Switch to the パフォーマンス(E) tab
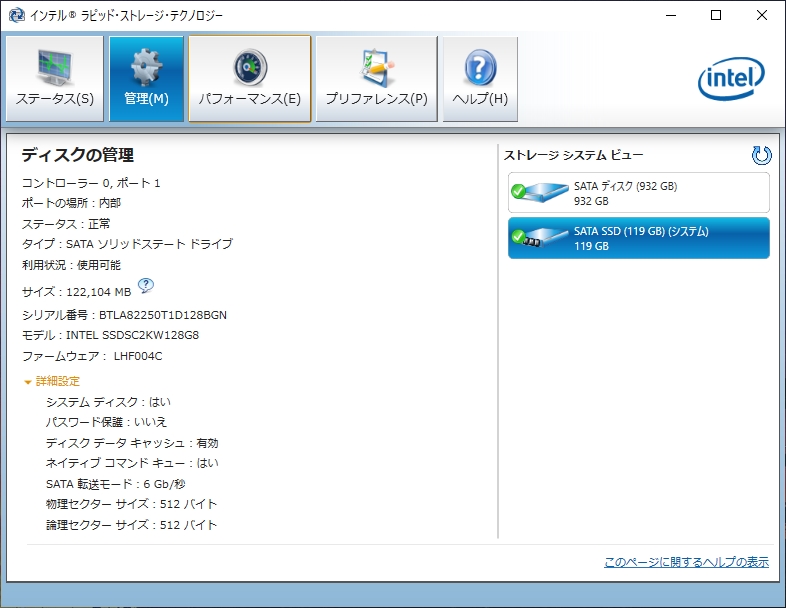 coord(250,79)
